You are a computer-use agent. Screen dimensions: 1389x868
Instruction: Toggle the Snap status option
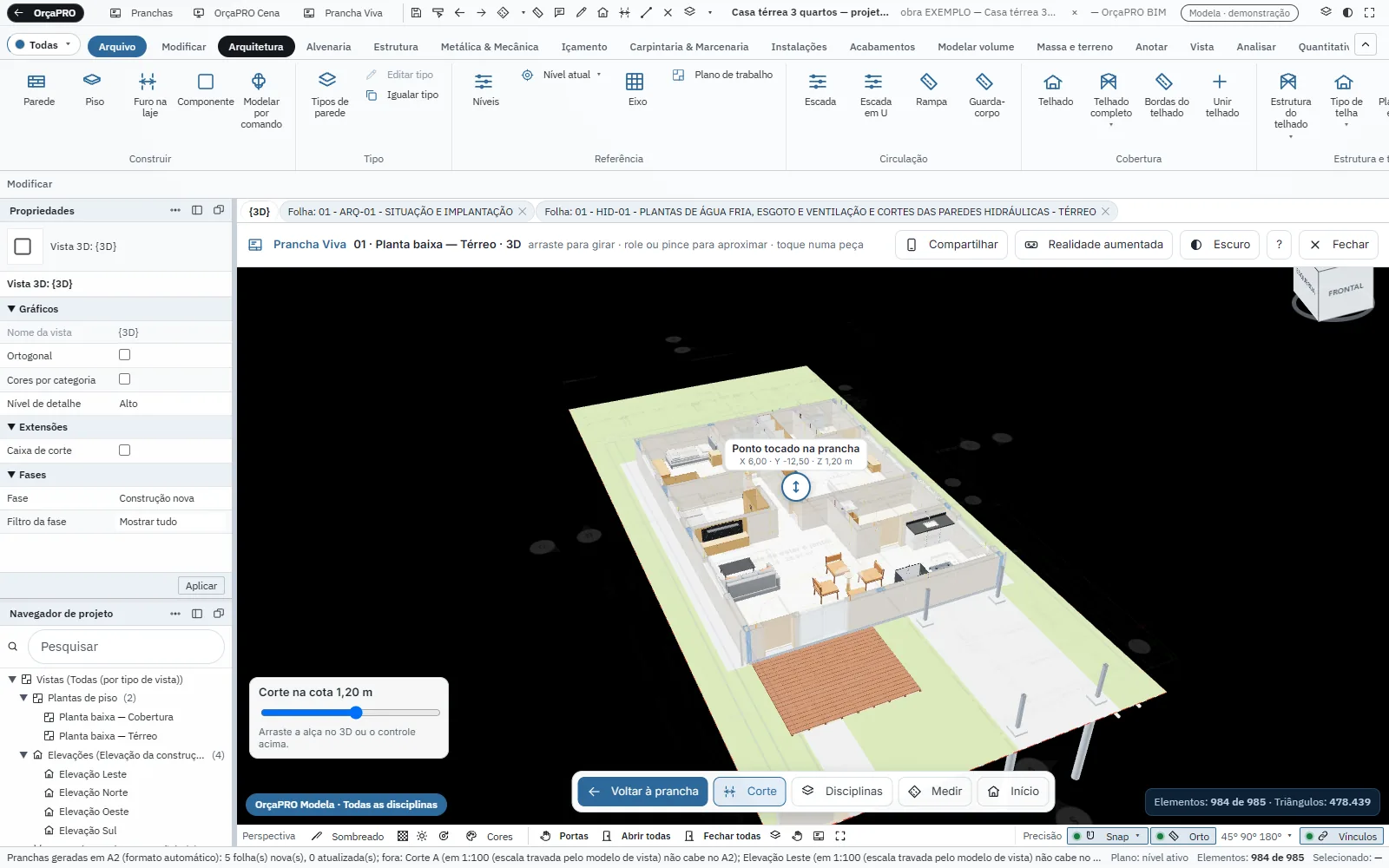point(1107,836)
